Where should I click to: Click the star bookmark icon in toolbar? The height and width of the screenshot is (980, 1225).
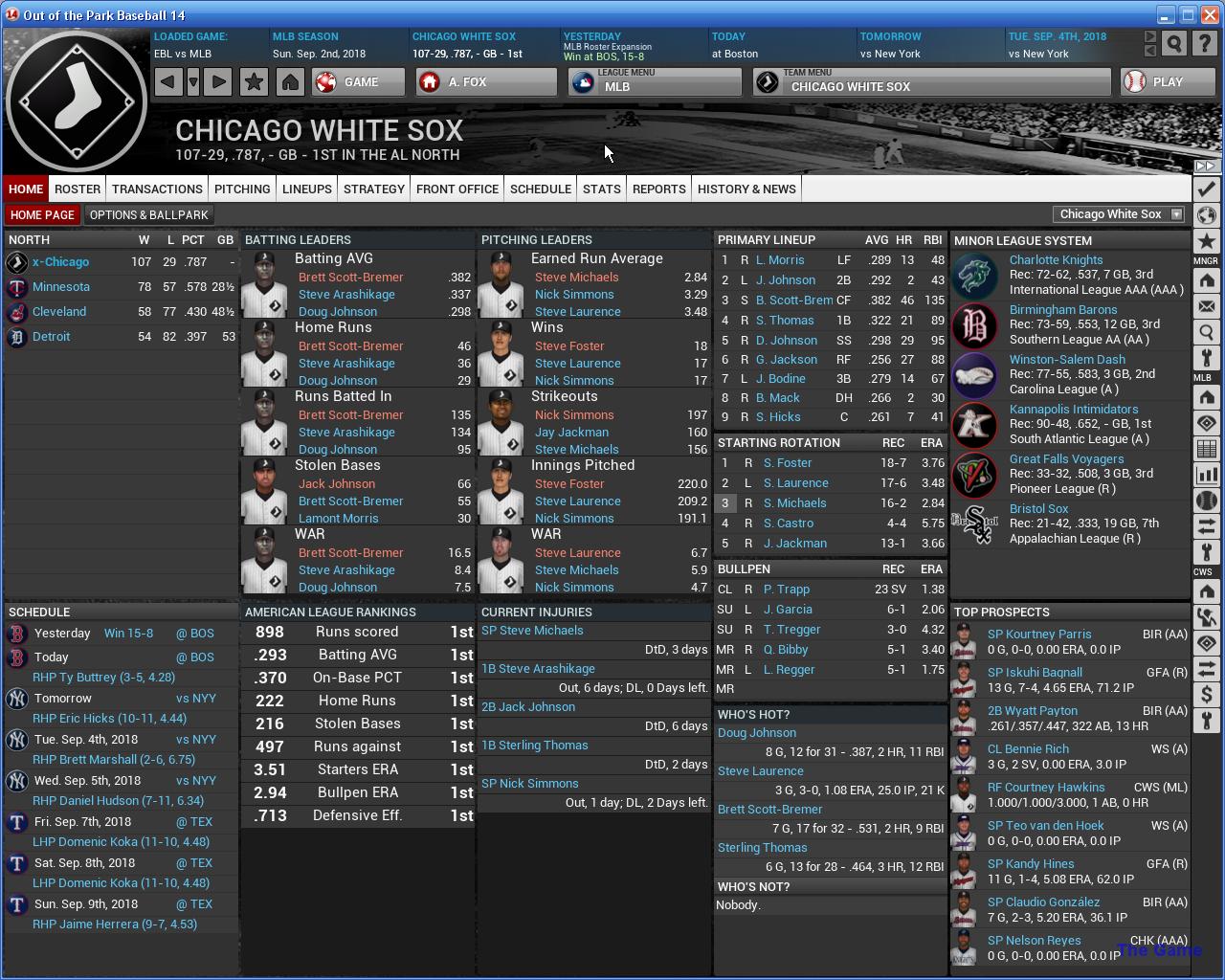pos(254,82)
